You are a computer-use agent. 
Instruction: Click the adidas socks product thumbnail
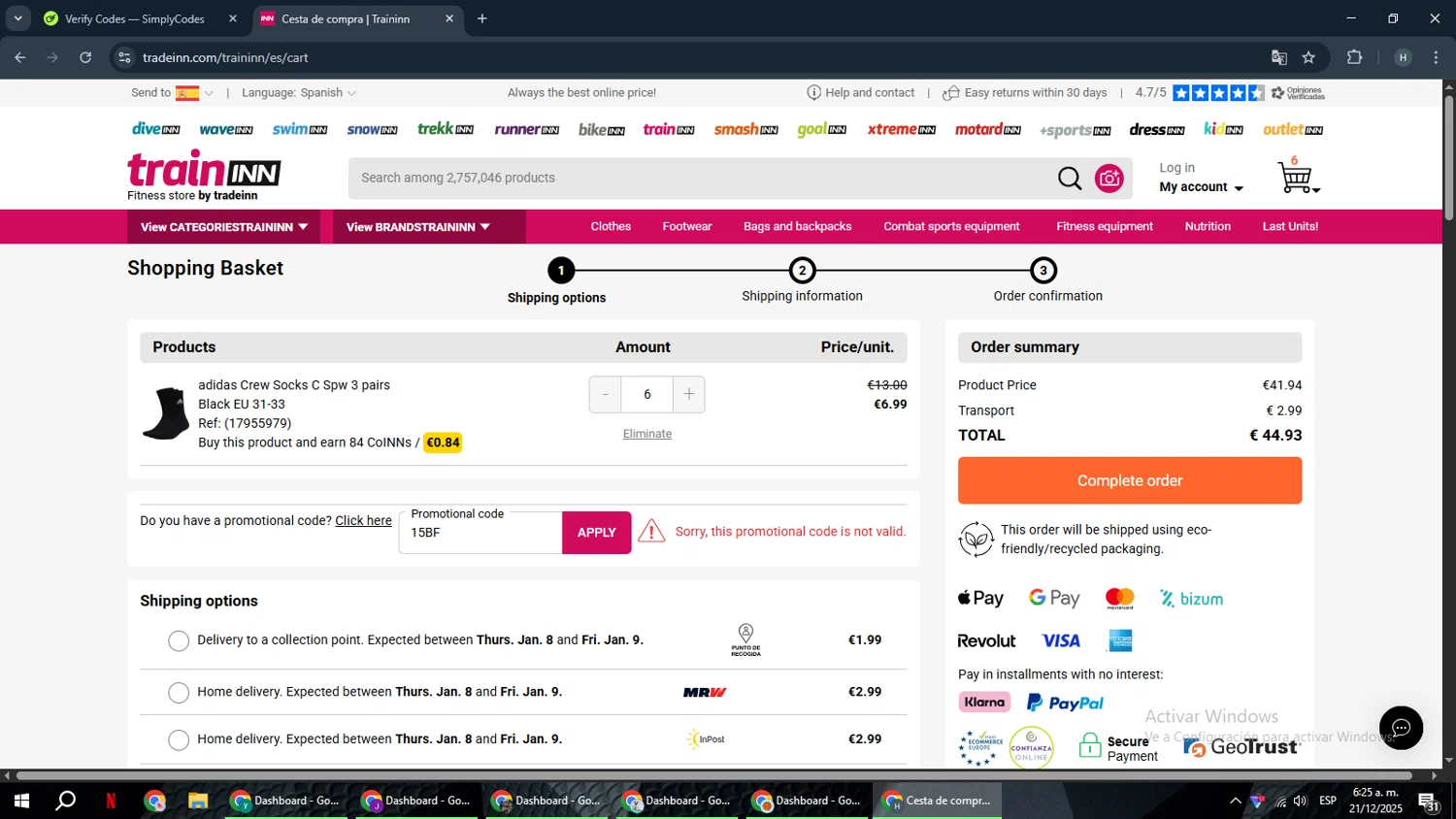166,413
